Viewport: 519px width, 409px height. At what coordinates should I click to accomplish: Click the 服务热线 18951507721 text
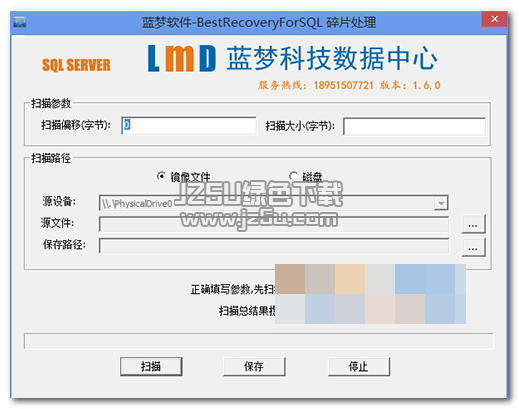tap(316, 85)
